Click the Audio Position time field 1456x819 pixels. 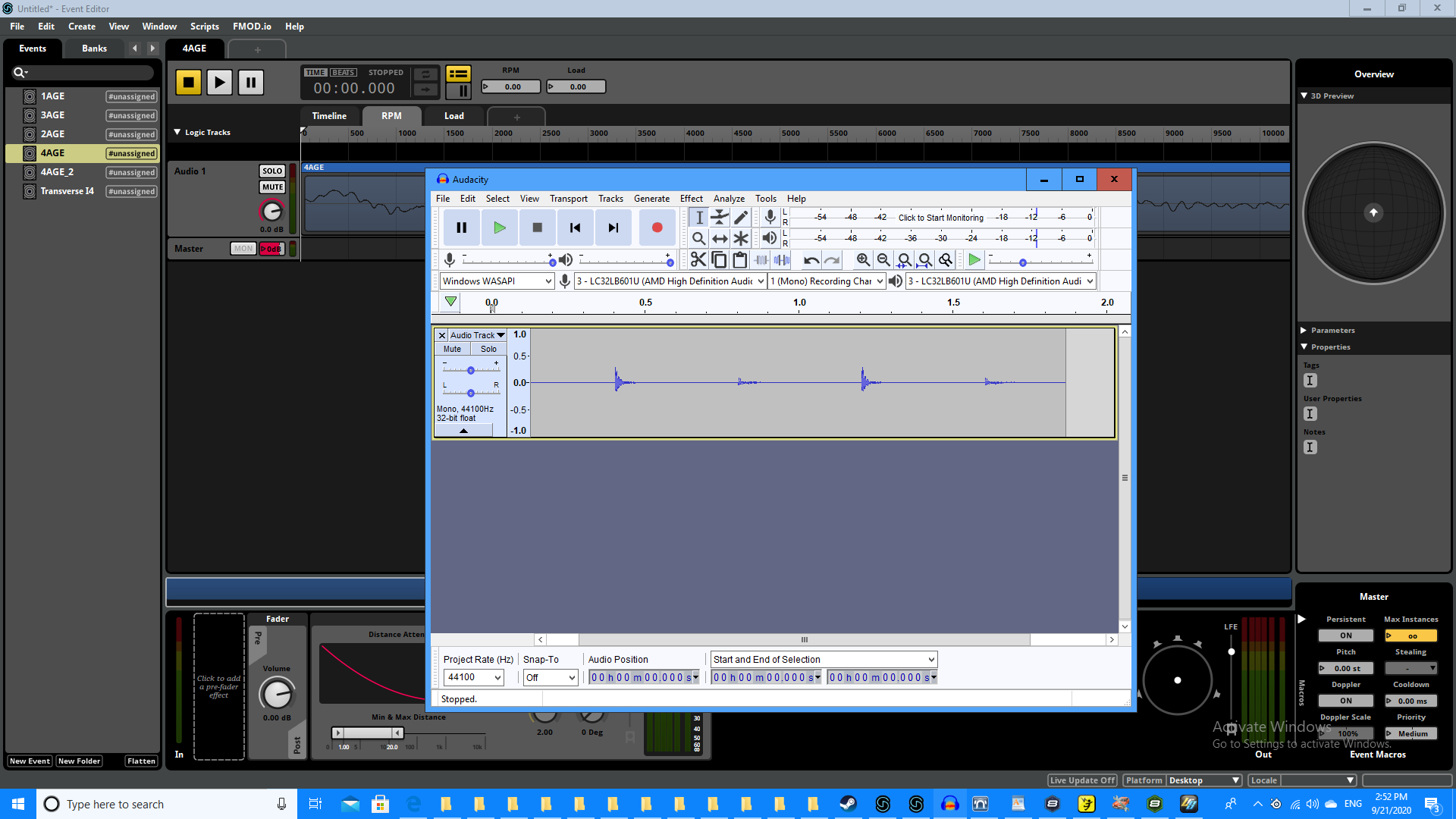click(x=644, y=678)
